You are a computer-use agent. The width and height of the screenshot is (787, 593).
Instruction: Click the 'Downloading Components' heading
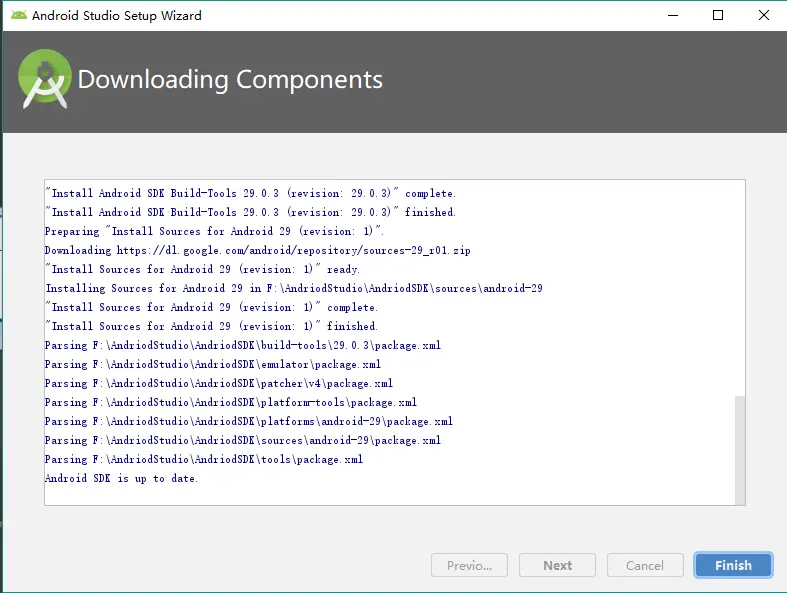pos(230,79)
